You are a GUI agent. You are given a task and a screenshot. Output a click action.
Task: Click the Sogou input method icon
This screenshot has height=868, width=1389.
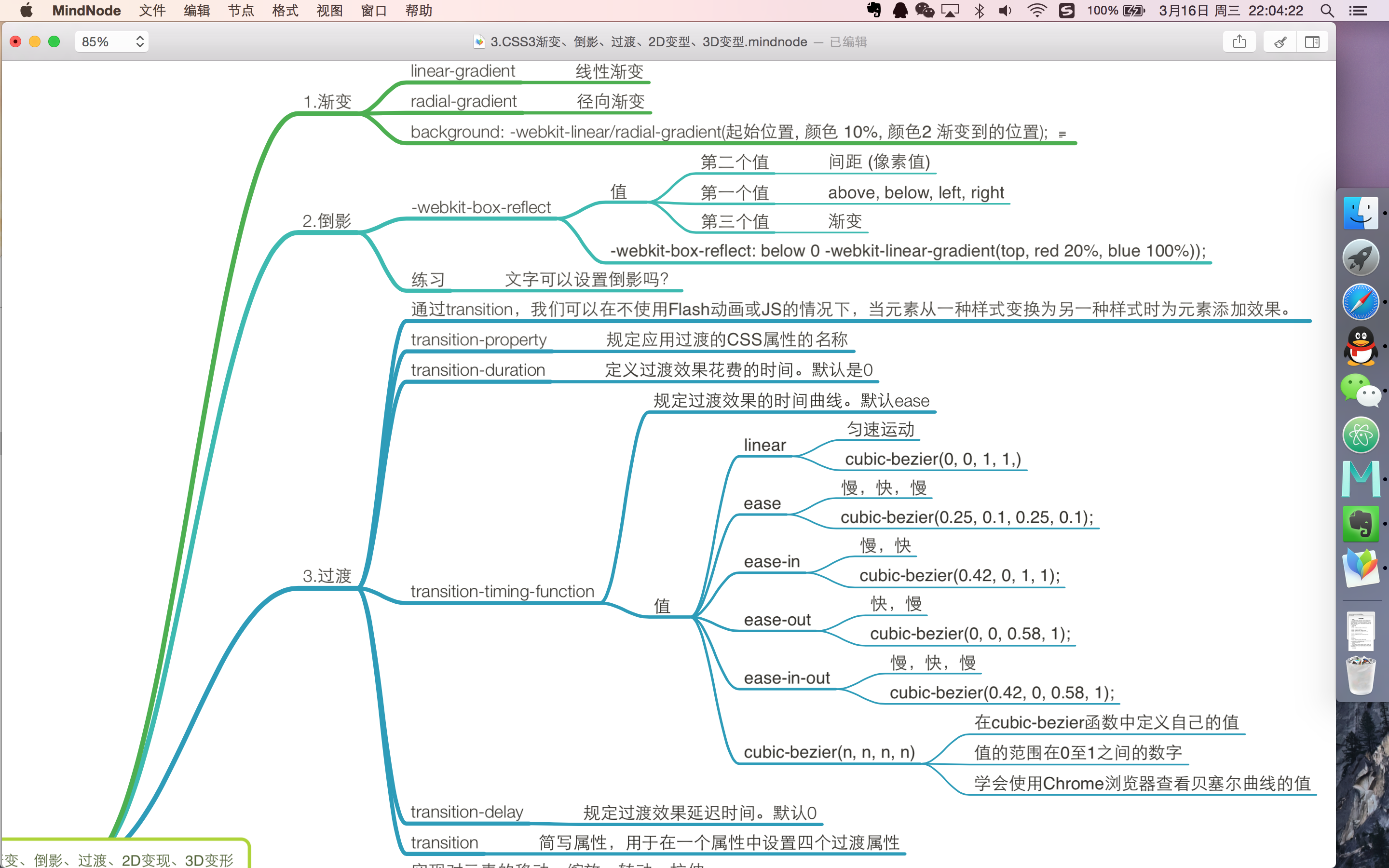tap(1066, 10)
